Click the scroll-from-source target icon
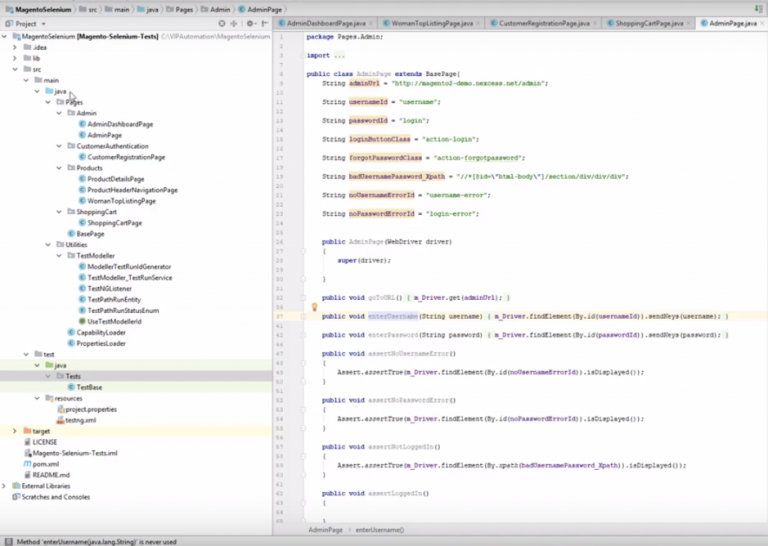 click(222, 23)
